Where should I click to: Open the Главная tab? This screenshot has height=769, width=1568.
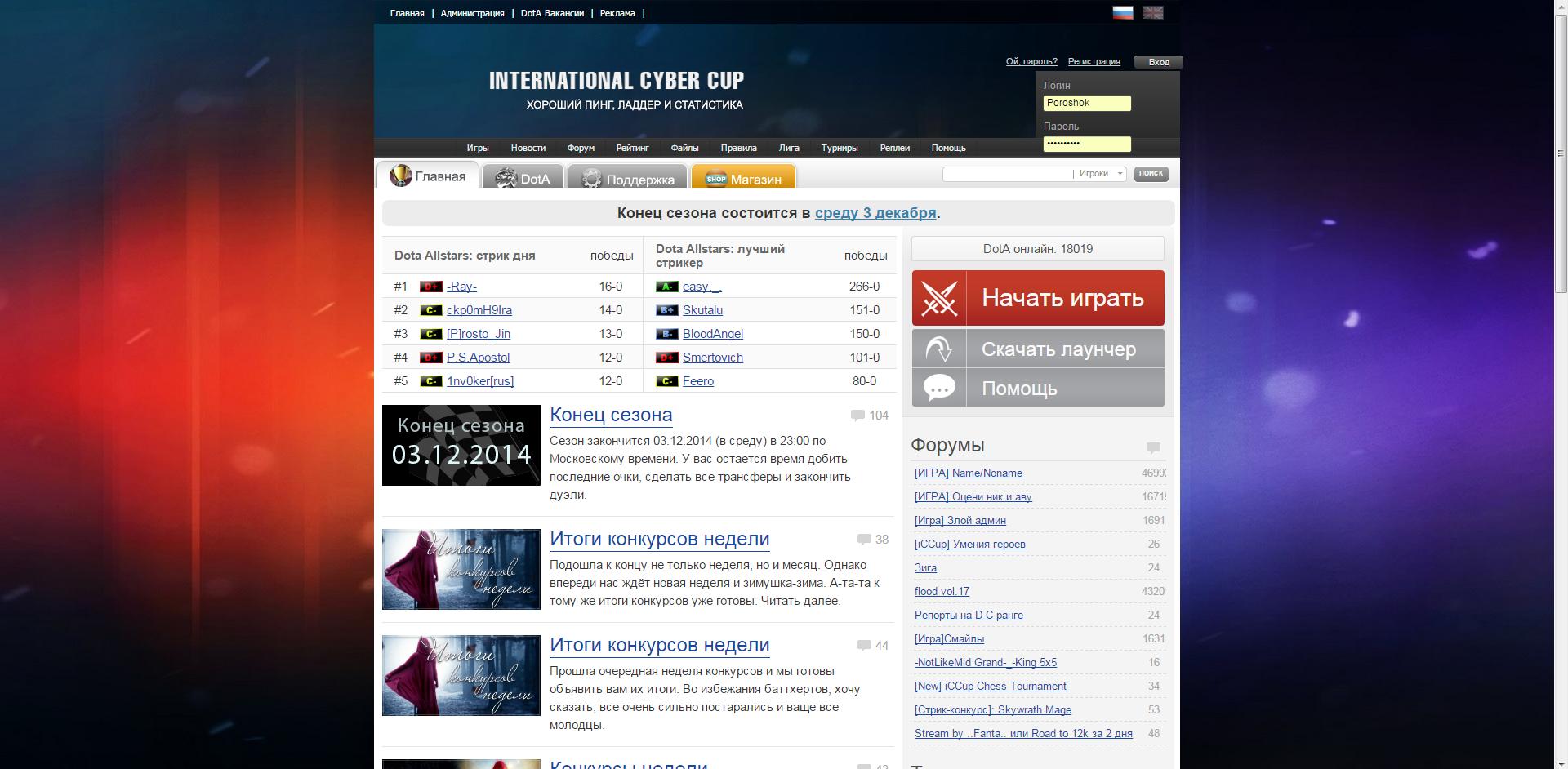[427, 176]
